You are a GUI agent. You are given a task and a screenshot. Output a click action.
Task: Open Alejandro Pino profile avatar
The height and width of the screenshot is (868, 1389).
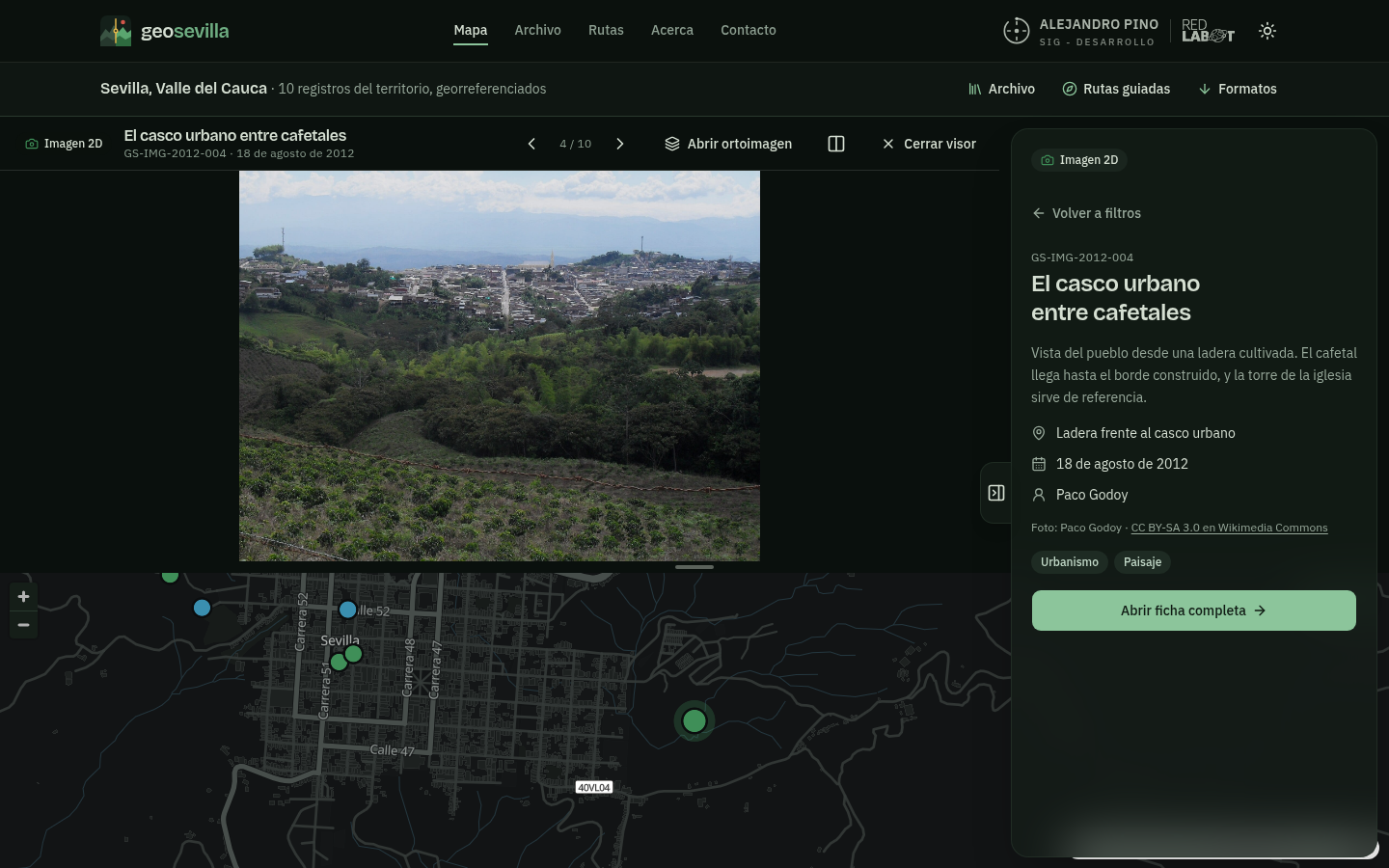pyautogui.click(x=1016, y=31)
